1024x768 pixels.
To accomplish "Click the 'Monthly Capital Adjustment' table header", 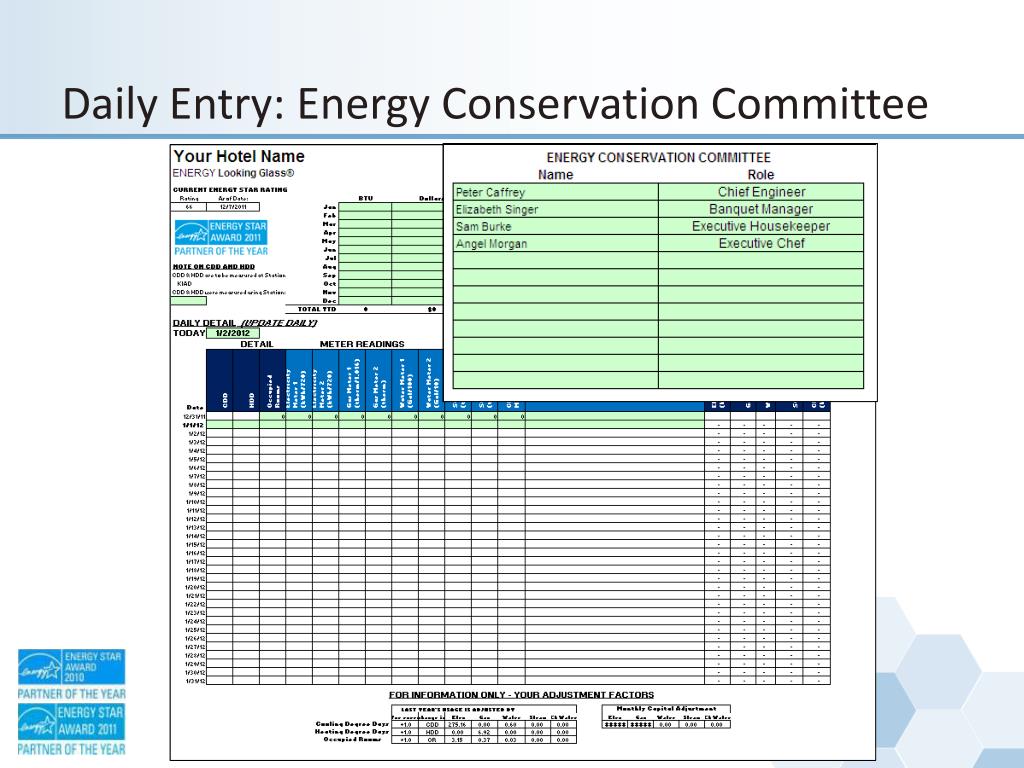I will click(x=666, y=709).
